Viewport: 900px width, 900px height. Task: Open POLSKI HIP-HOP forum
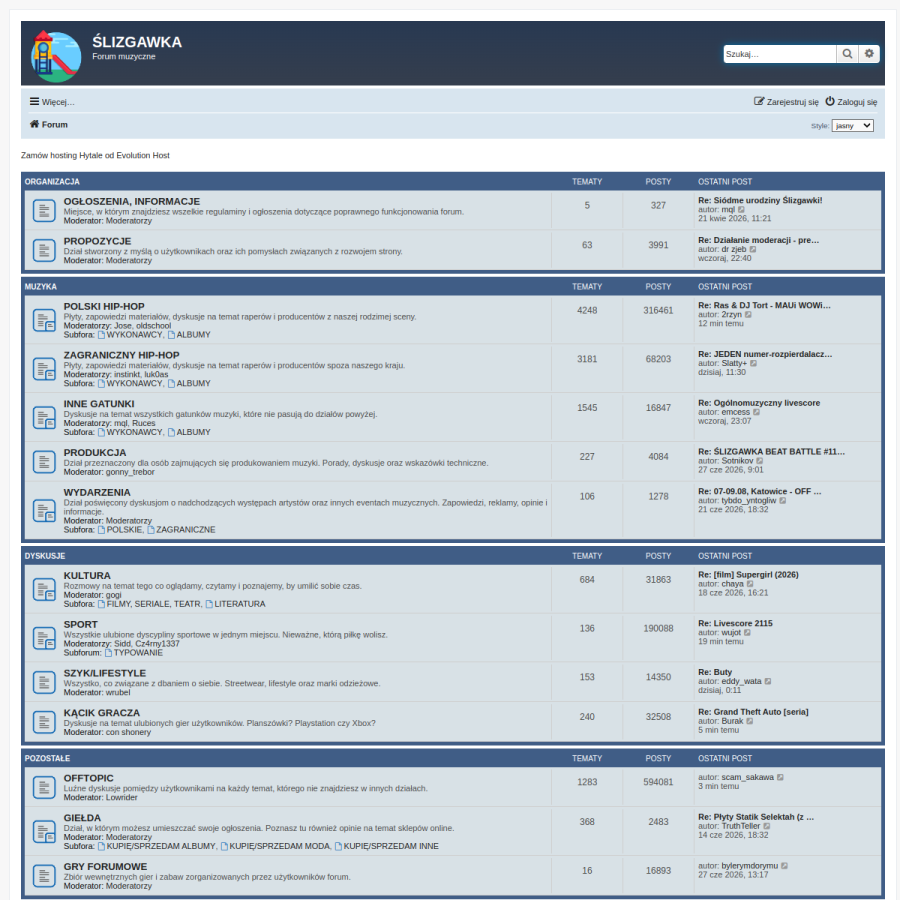click(104, 307)
